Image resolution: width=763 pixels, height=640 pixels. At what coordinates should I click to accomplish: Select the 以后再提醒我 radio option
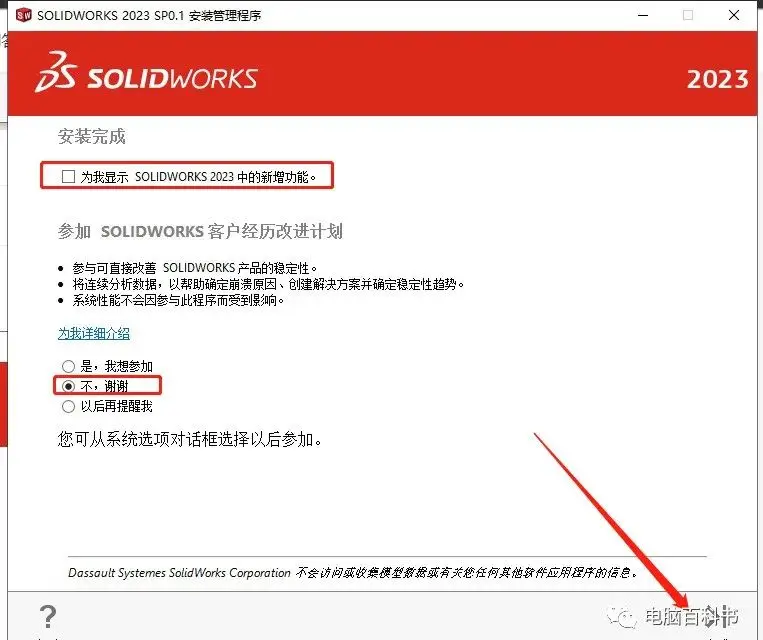[69, 406]
